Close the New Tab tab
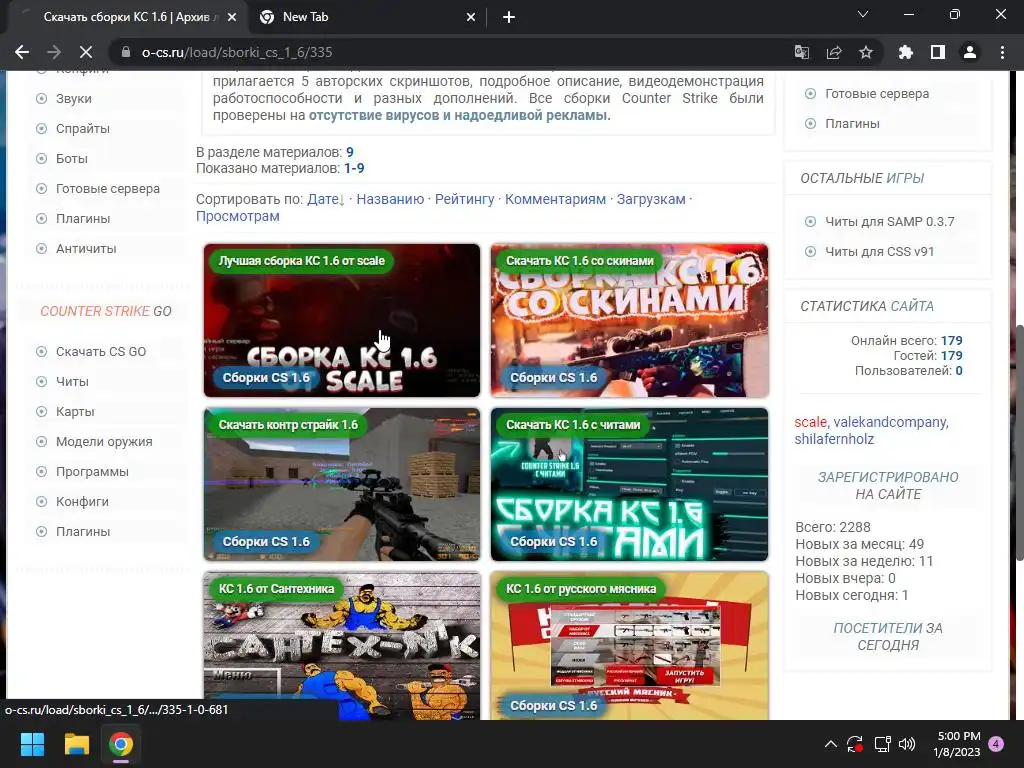 pyautogui.click(x=471, y=18)
